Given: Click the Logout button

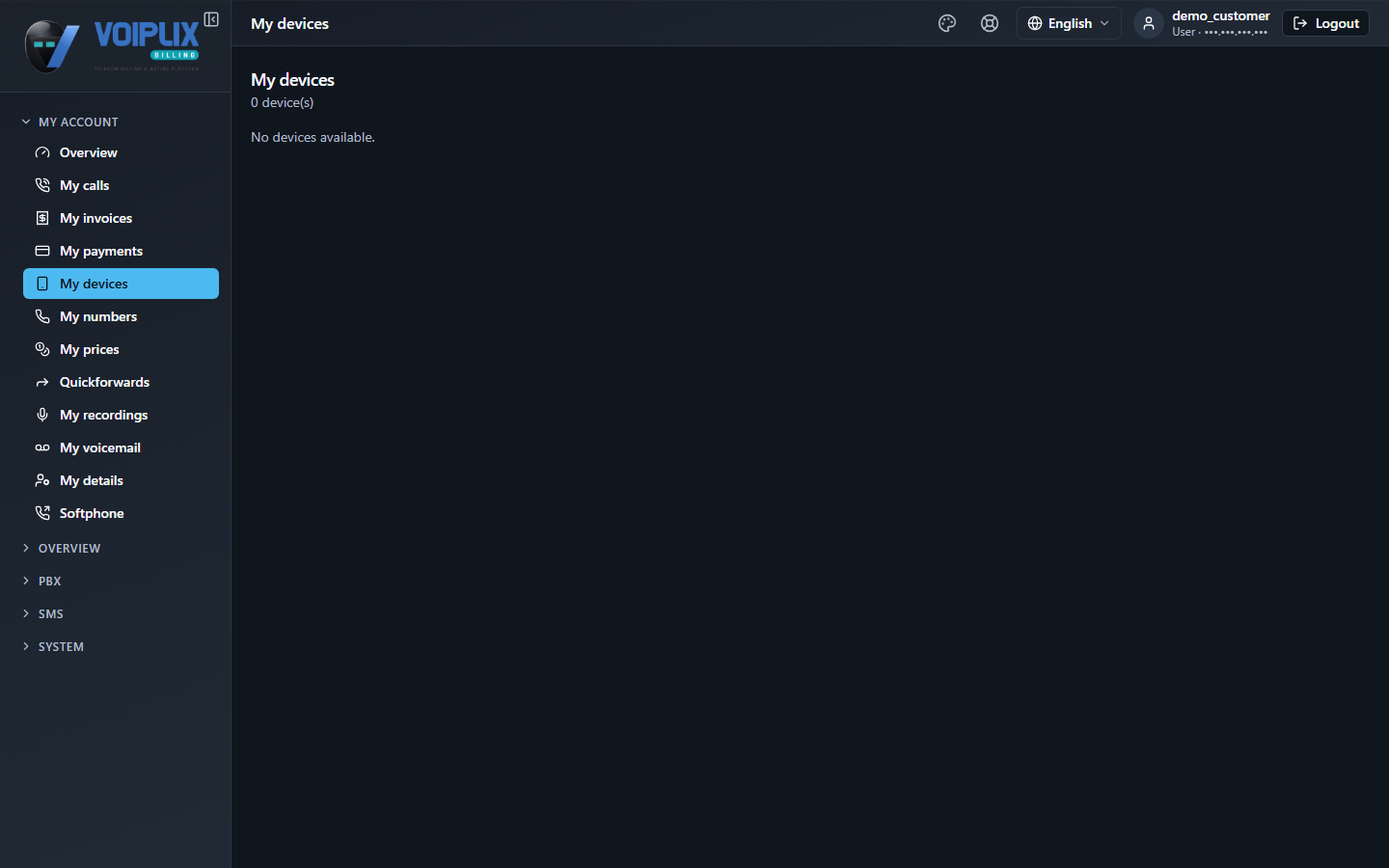Looking at the screenshot, I should 1325,23.
